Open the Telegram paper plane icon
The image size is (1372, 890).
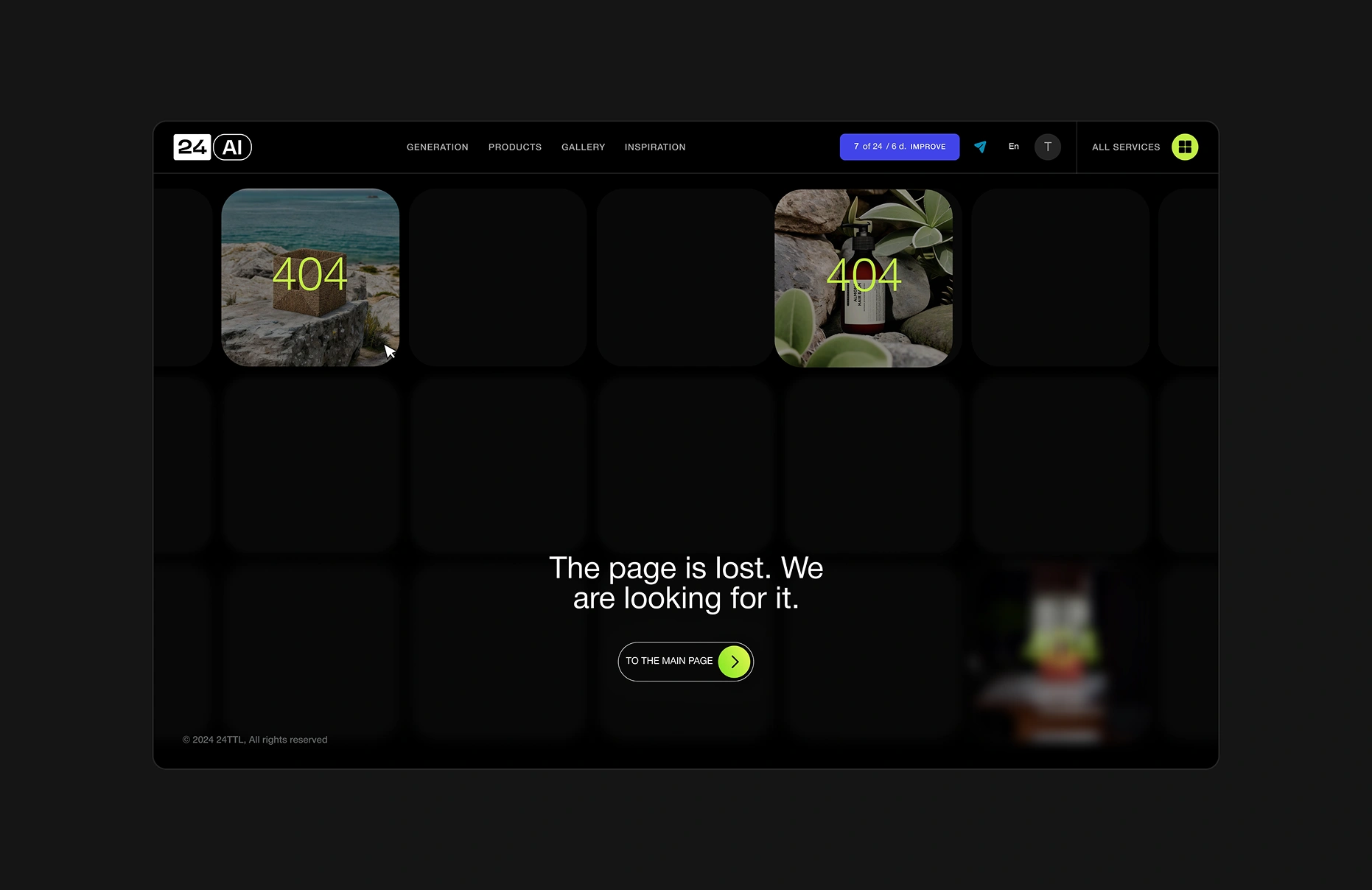980,147
